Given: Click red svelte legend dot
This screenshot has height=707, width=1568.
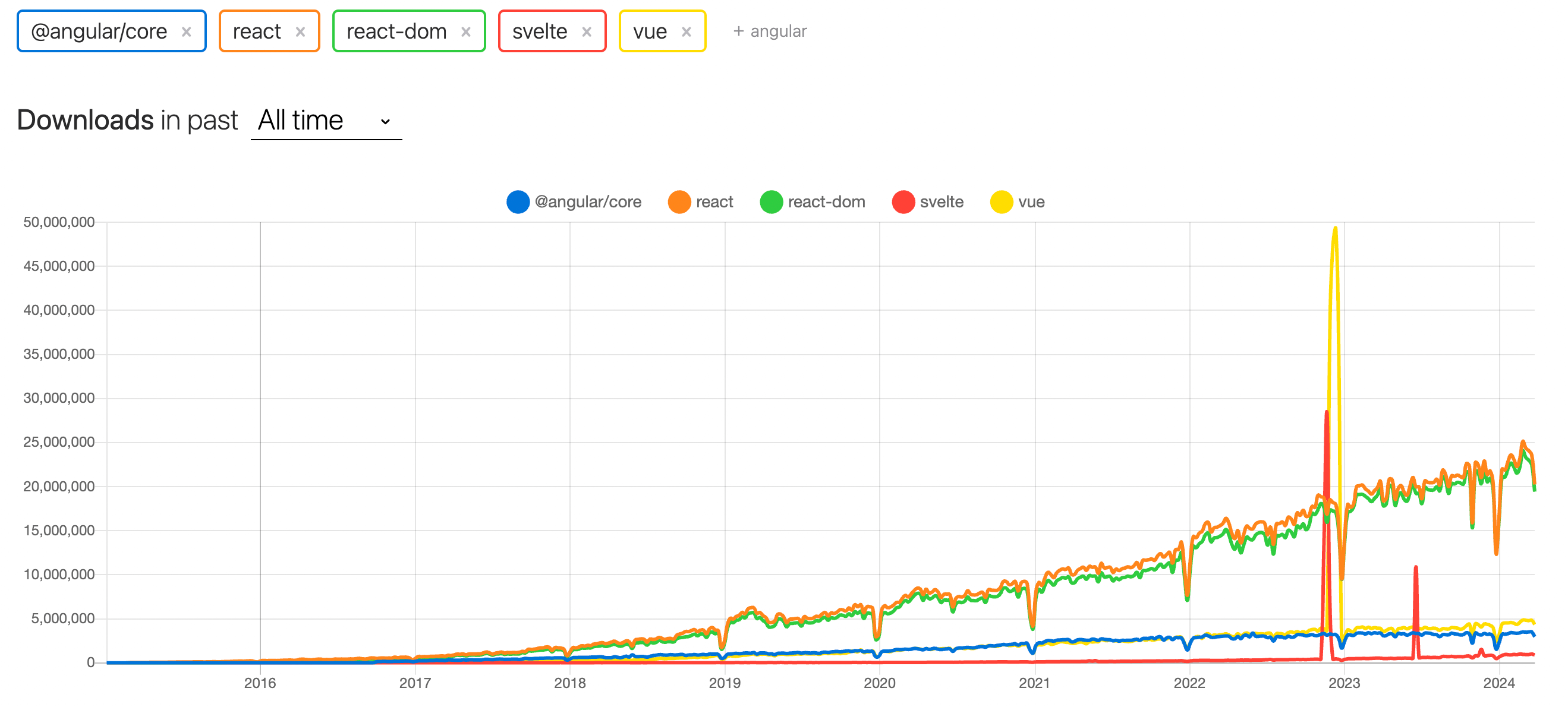Looking at the screenshot, I should (903, 202).
